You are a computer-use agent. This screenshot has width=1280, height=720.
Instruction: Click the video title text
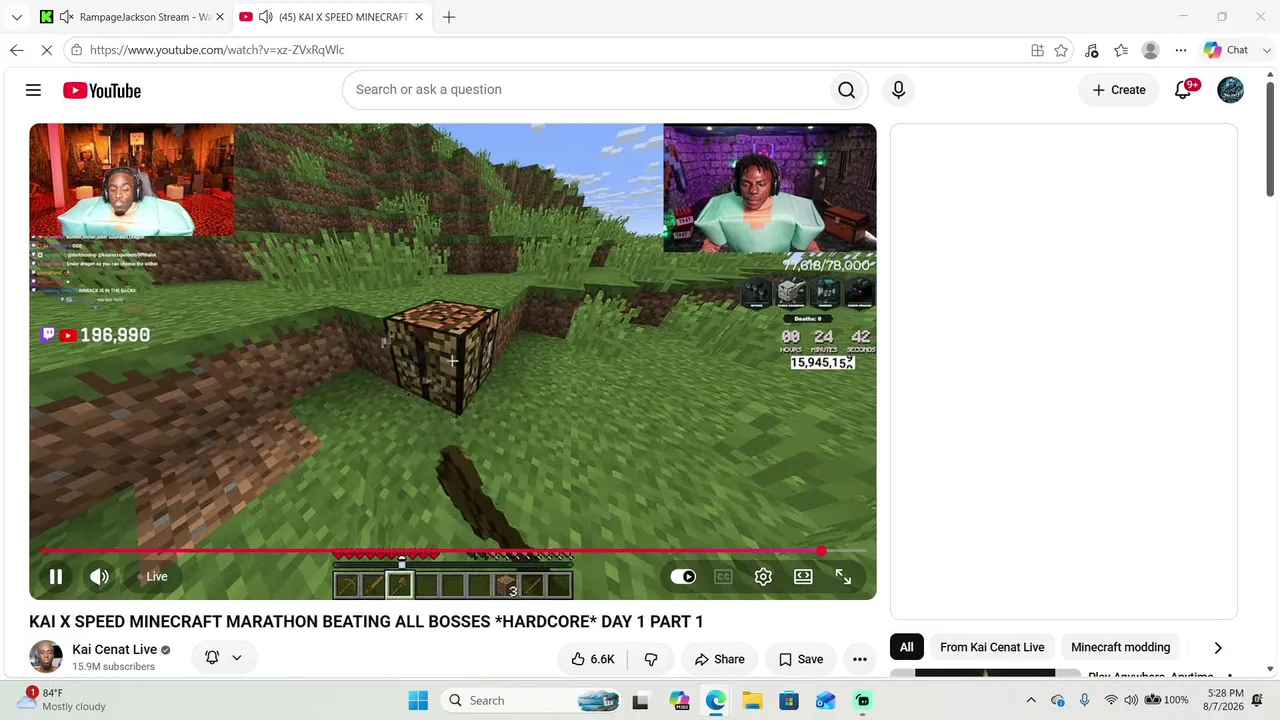[x=366, y=622]
